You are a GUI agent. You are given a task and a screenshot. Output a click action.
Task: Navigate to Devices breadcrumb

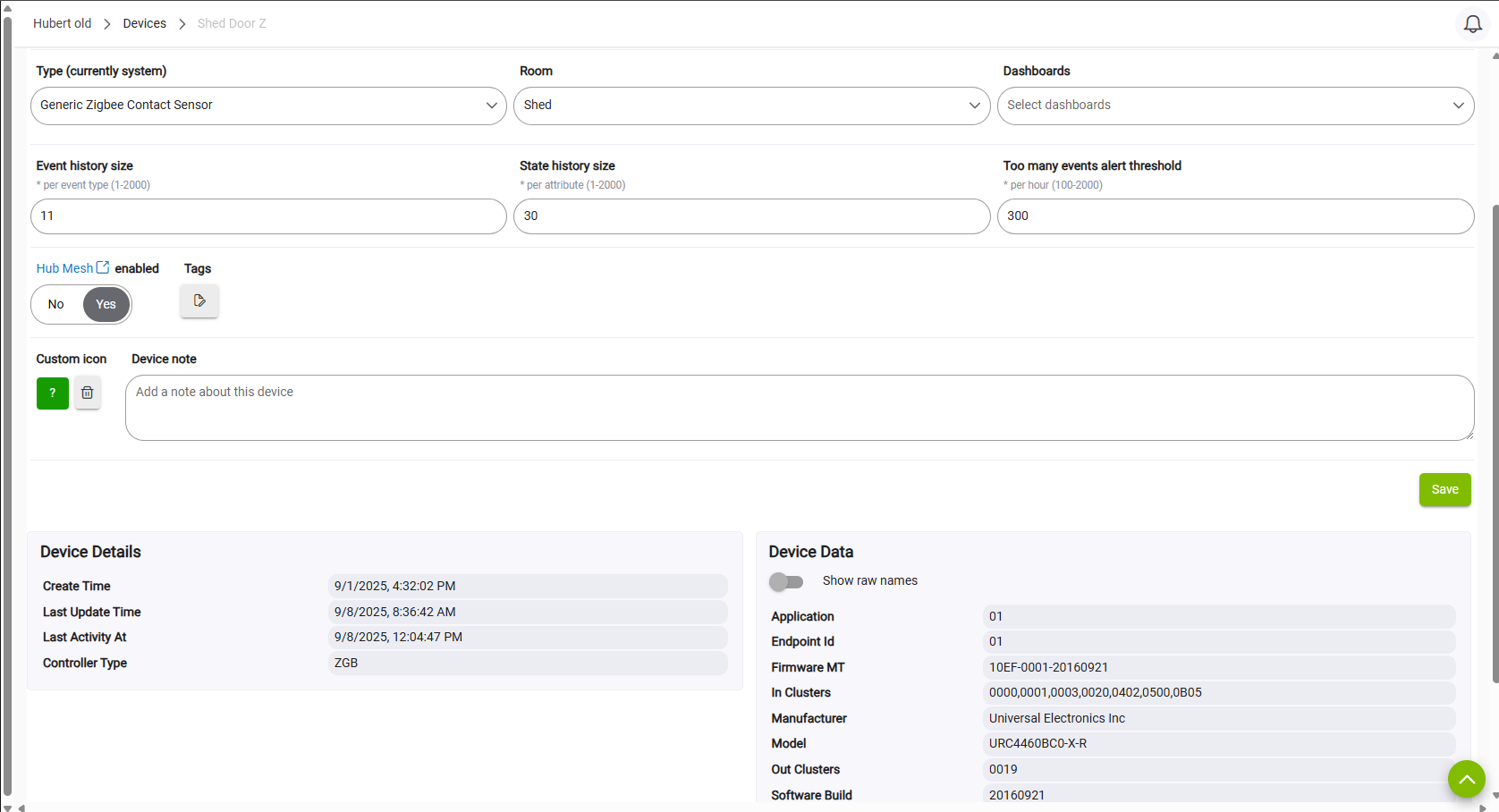(144, 23)
